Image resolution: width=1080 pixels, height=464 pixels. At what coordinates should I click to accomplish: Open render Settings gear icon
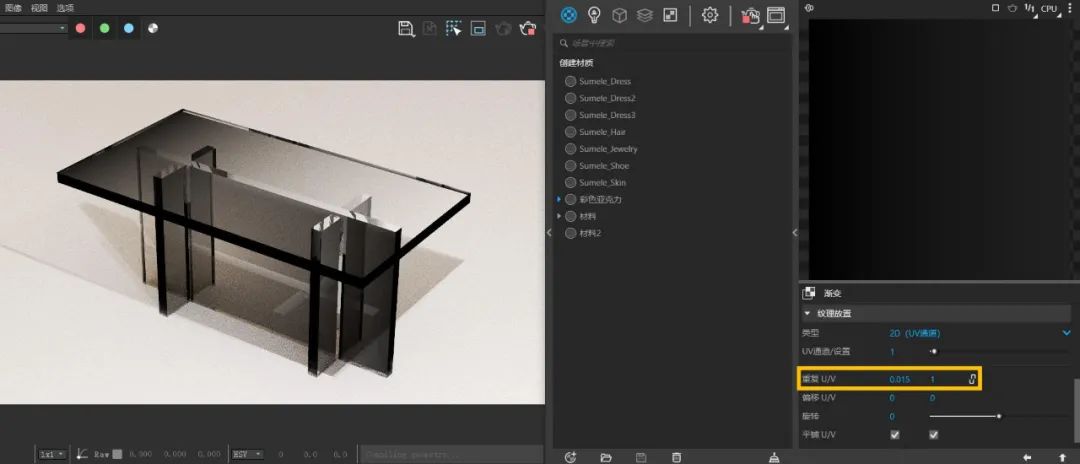(x=709, y=15)
